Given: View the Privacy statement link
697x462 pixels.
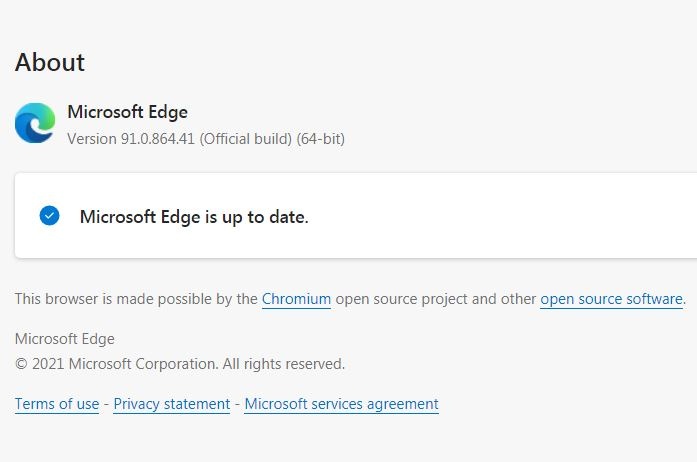Looking at the screenshot, I should pos(172,404).
